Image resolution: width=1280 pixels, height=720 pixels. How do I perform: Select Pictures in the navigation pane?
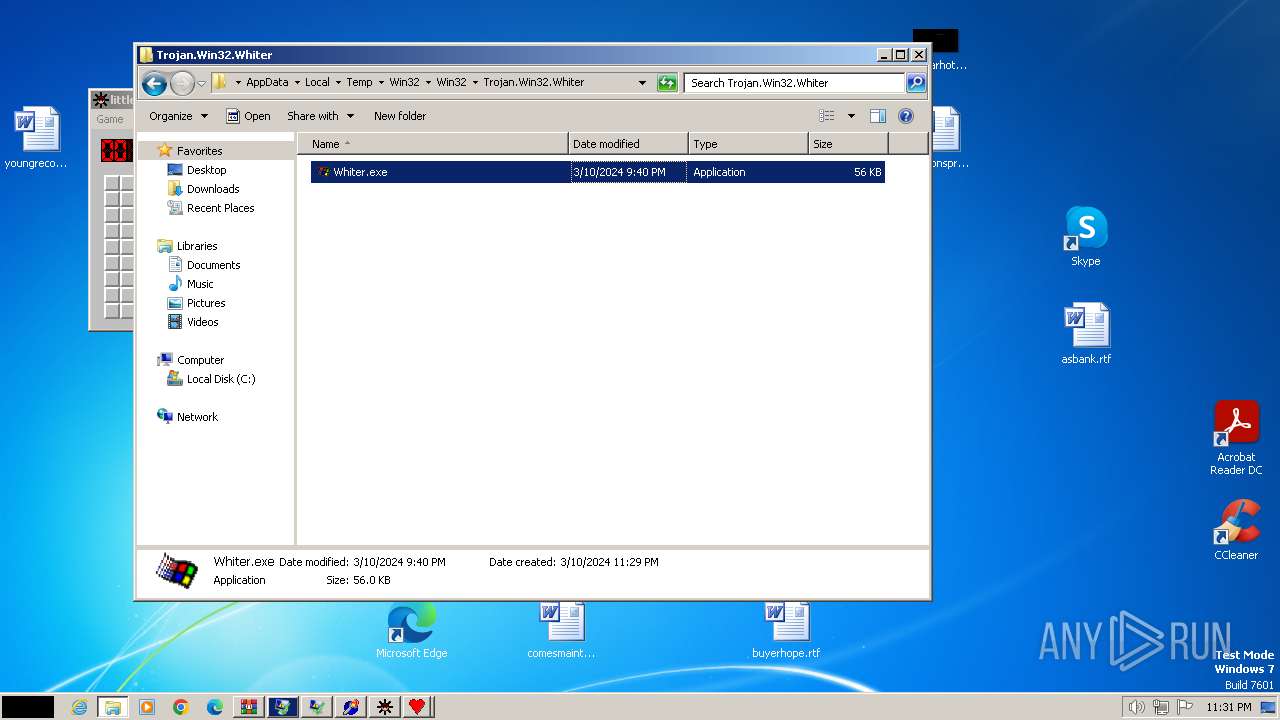(205, 303)
